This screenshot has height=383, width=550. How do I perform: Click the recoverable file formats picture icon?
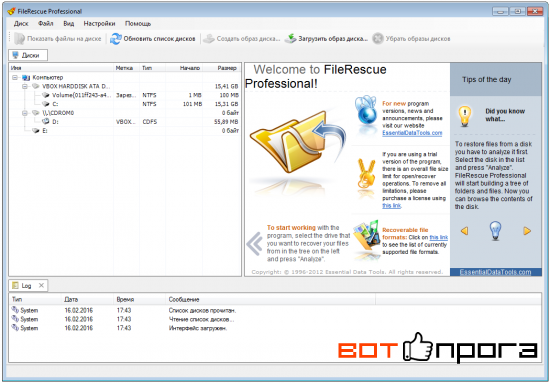tap(367, 236)
